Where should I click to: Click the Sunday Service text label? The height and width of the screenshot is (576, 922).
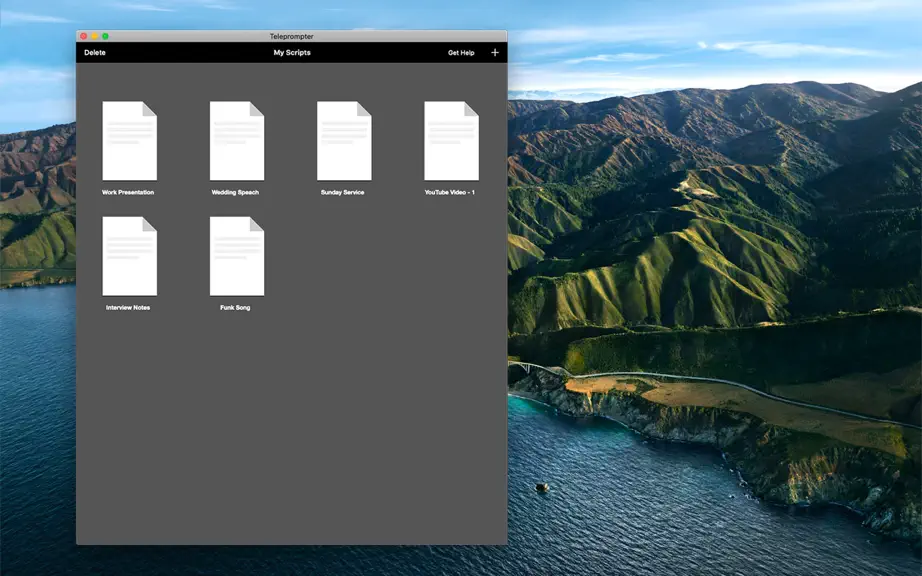pyautogui.click(x=342, y=192)
